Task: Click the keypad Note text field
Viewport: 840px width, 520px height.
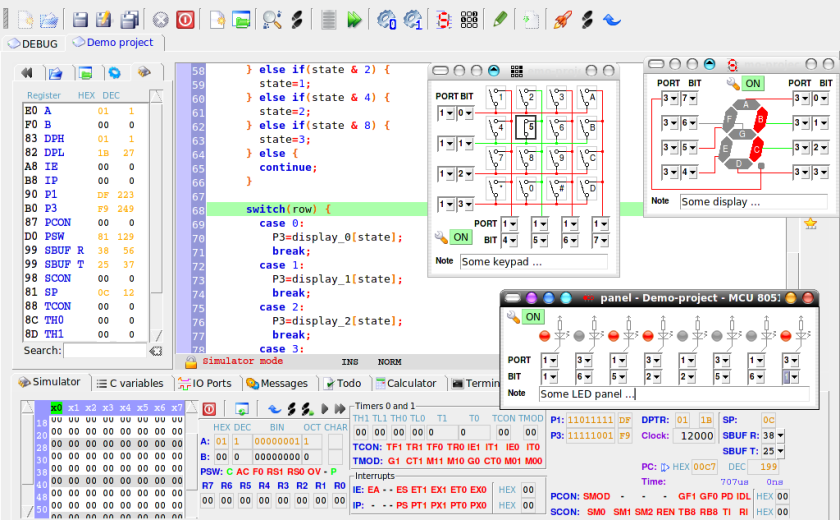Action: [x=533, y=262]
